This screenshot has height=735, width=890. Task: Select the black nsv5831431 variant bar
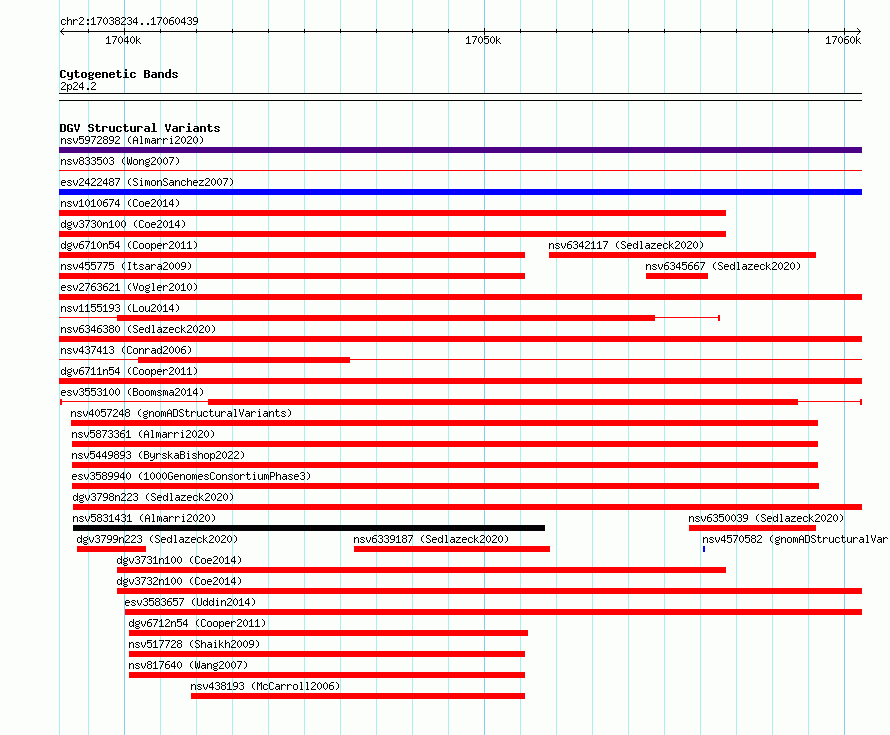pyautogui.click(x=309, y=528)
